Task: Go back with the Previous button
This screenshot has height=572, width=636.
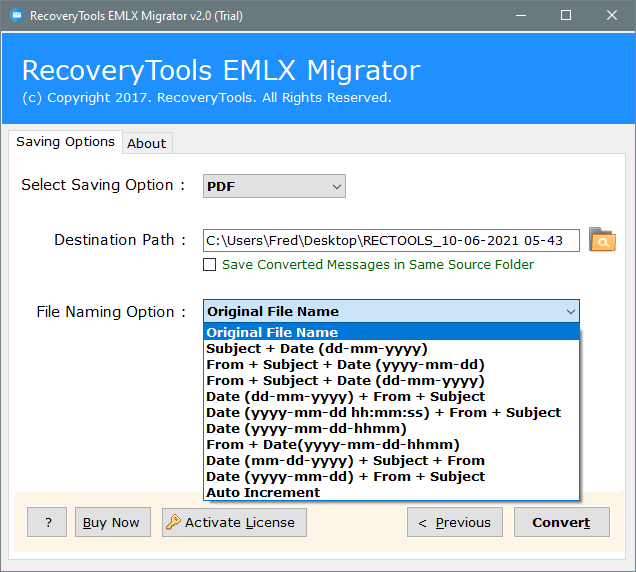Action: click(x=455, y=522)
